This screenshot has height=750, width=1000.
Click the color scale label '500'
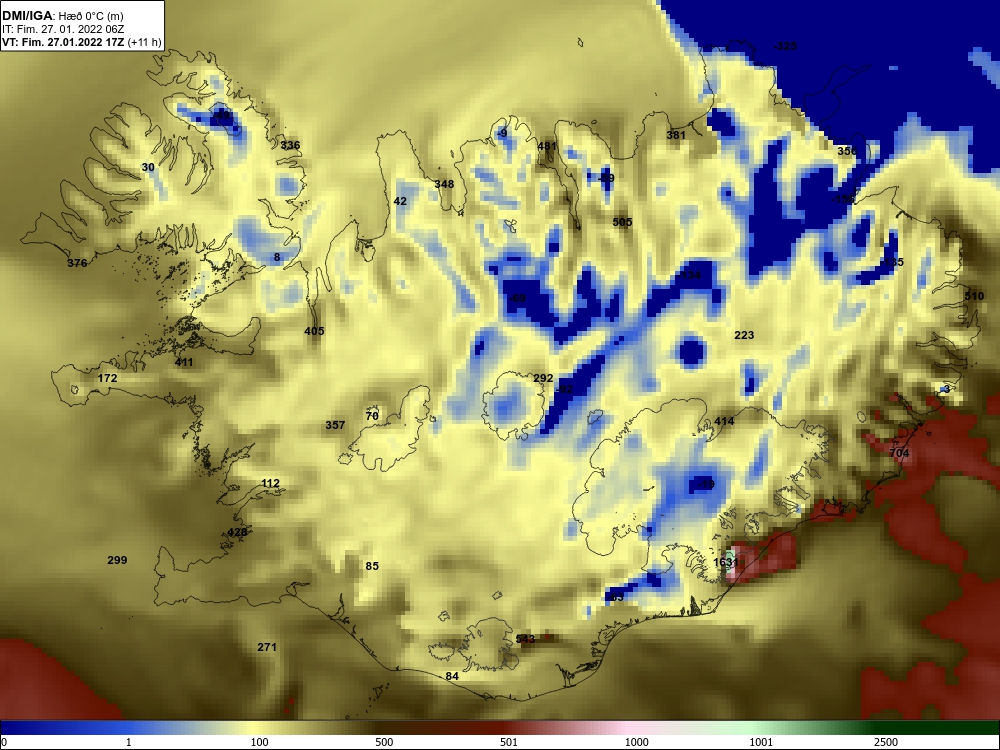tap(384, 742)
